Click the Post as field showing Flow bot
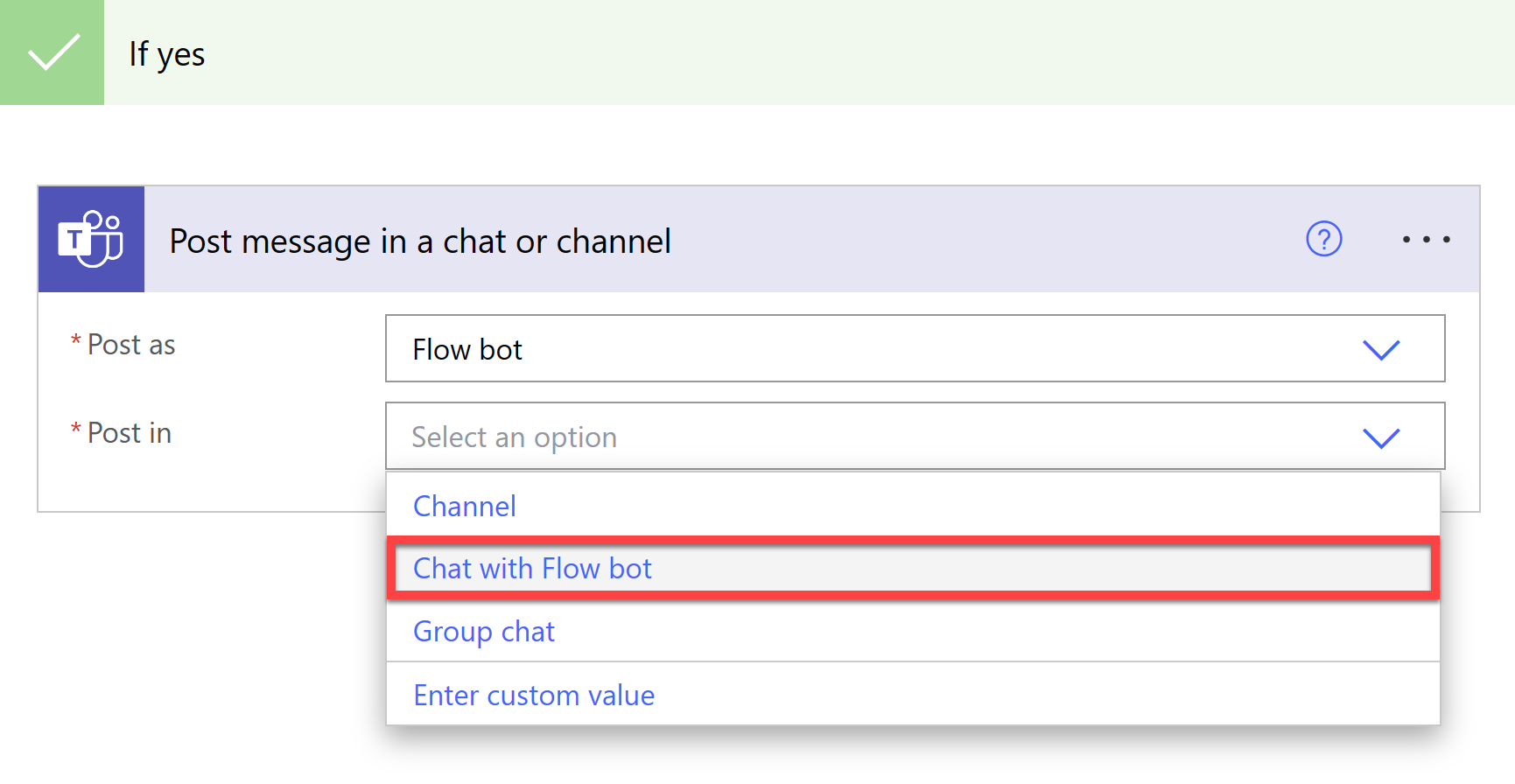Viewport: 1515px width, 784px height. [915, 348]
